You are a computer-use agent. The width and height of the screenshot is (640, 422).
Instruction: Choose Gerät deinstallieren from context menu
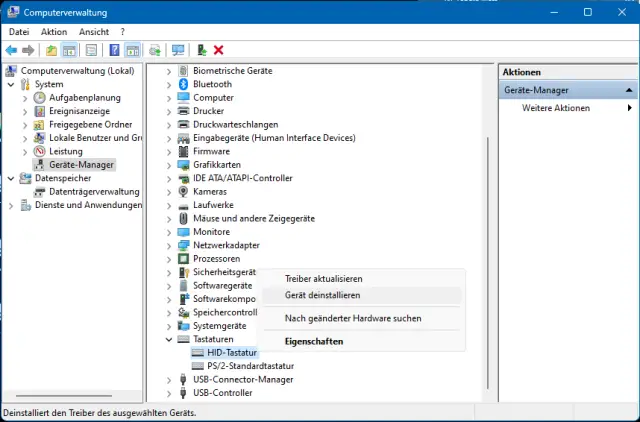(x=323, y=295)
